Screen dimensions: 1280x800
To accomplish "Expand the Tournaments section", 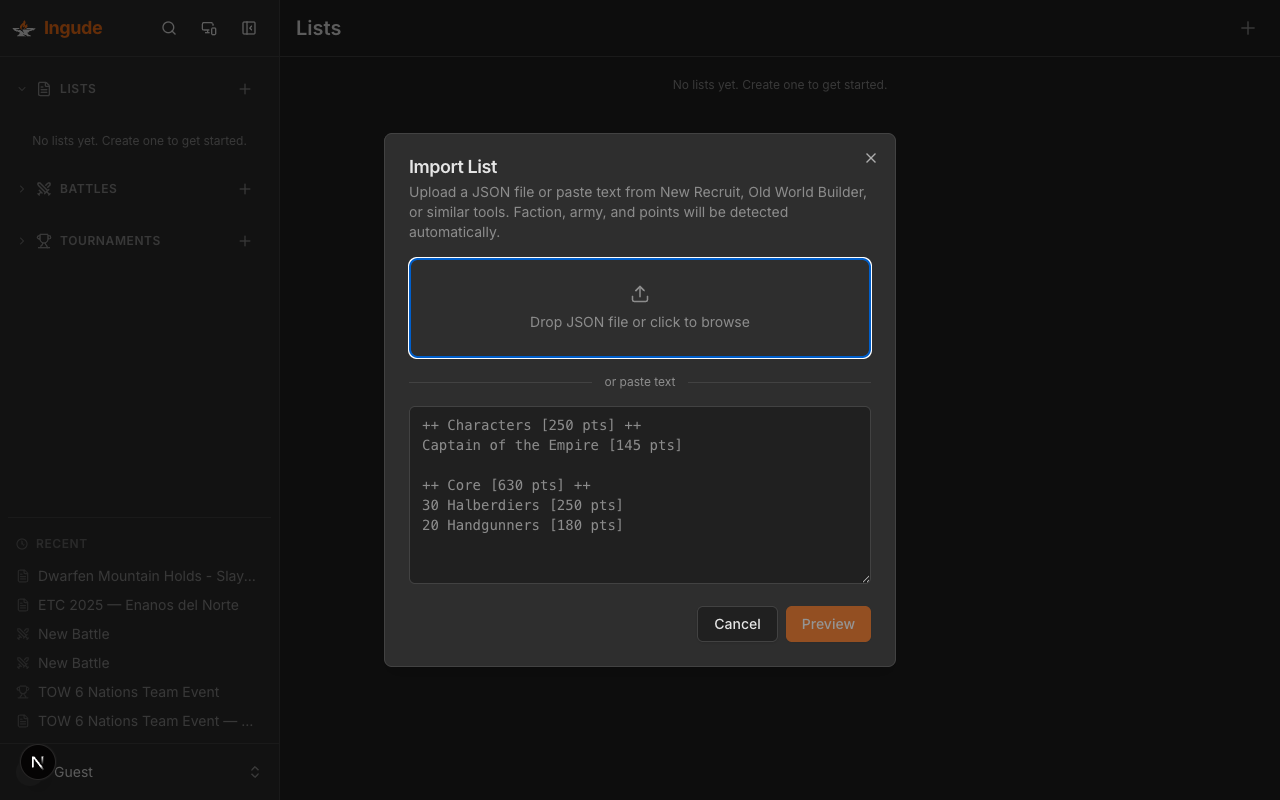I will pos(21,240).
